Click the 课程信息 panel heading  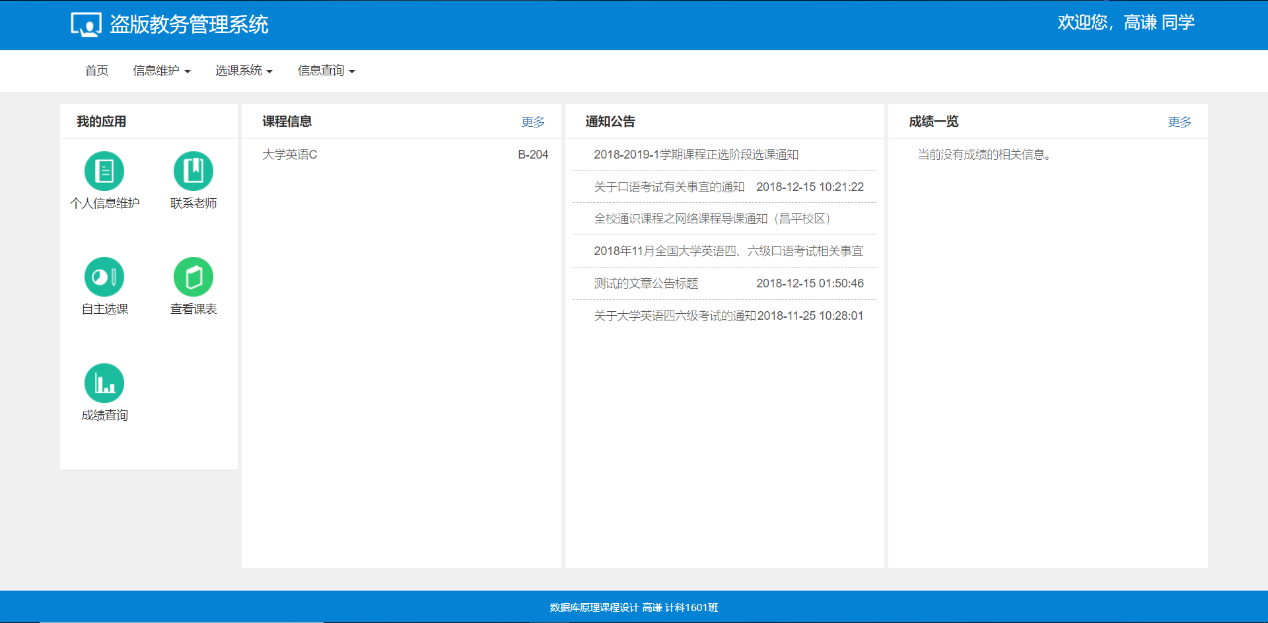288,122
